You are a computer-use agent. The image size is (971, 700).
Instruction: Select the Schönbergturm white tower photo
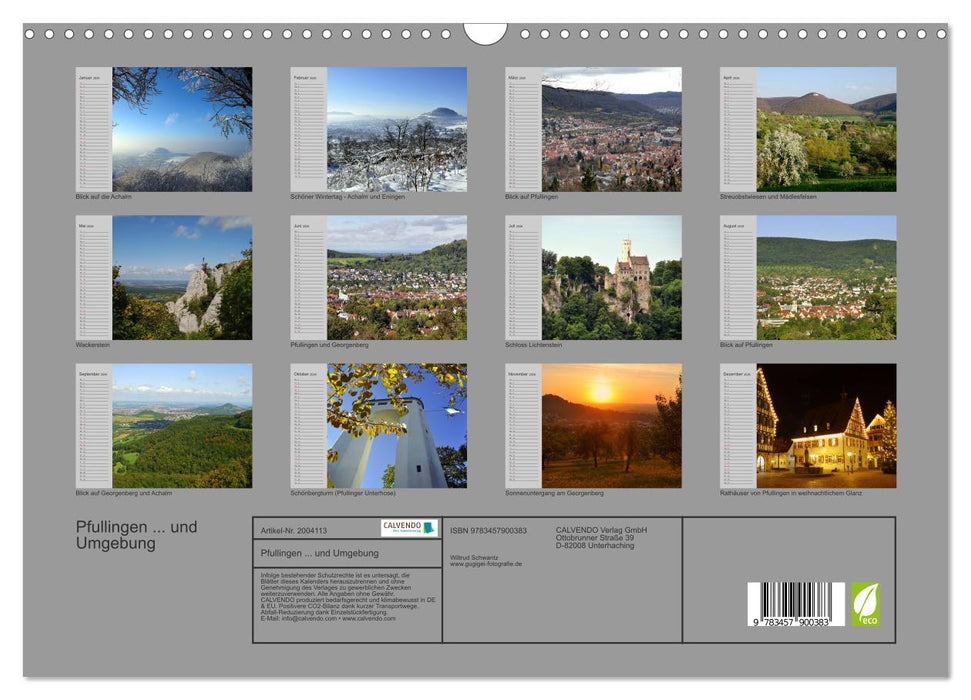(396, 425)
